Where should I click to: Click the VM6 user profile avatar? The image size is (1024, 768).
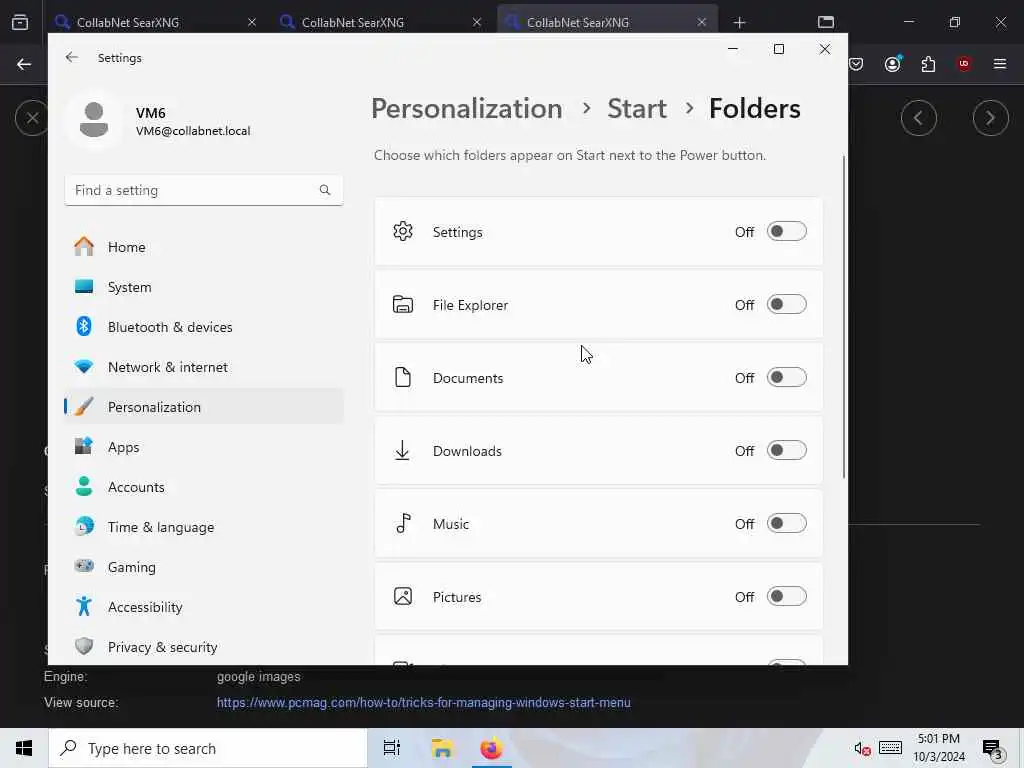point(94,120)
